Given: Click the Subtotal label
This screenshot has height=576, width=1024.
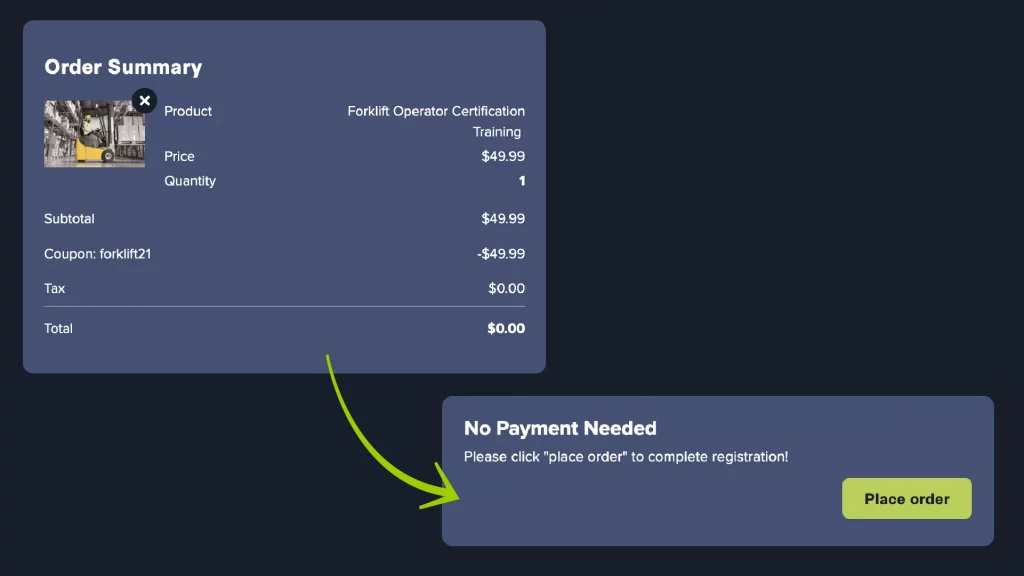Looking at the screenshot, I should pos(69,219).
